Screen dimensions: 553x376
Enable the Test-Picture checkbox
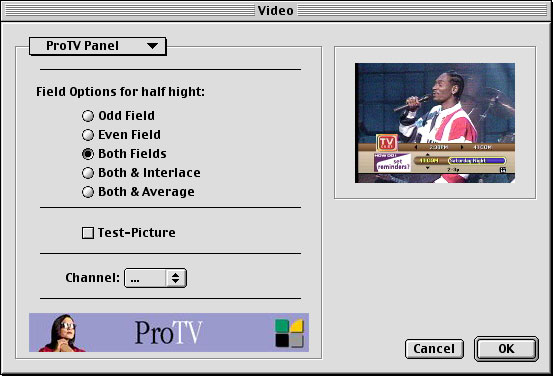tap(88, 233)
